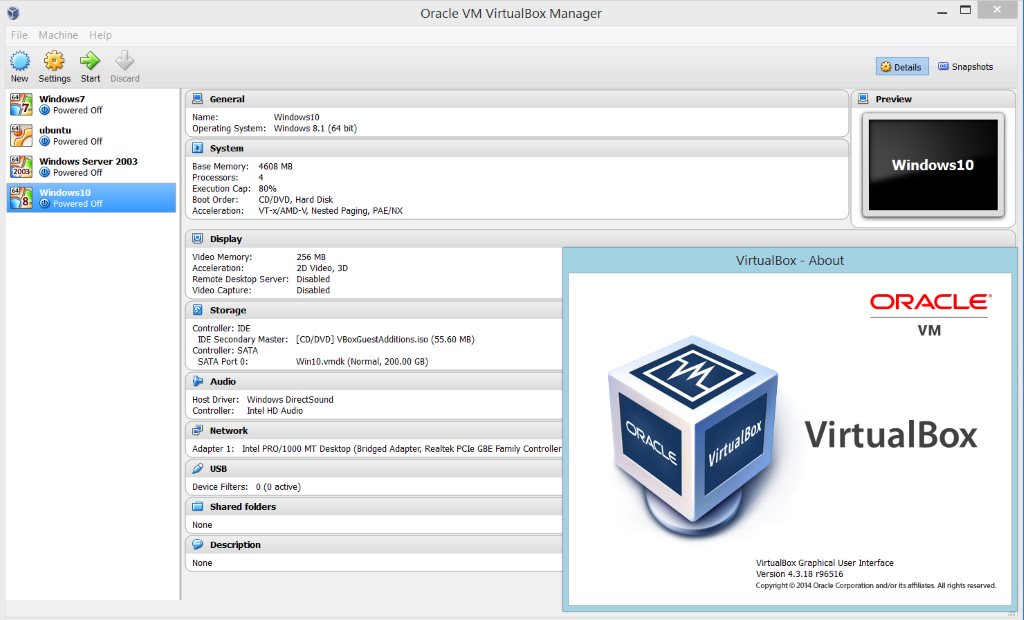1024x620 pixels.
Task: Click the Description speech bubble icon
Action: 197,544
